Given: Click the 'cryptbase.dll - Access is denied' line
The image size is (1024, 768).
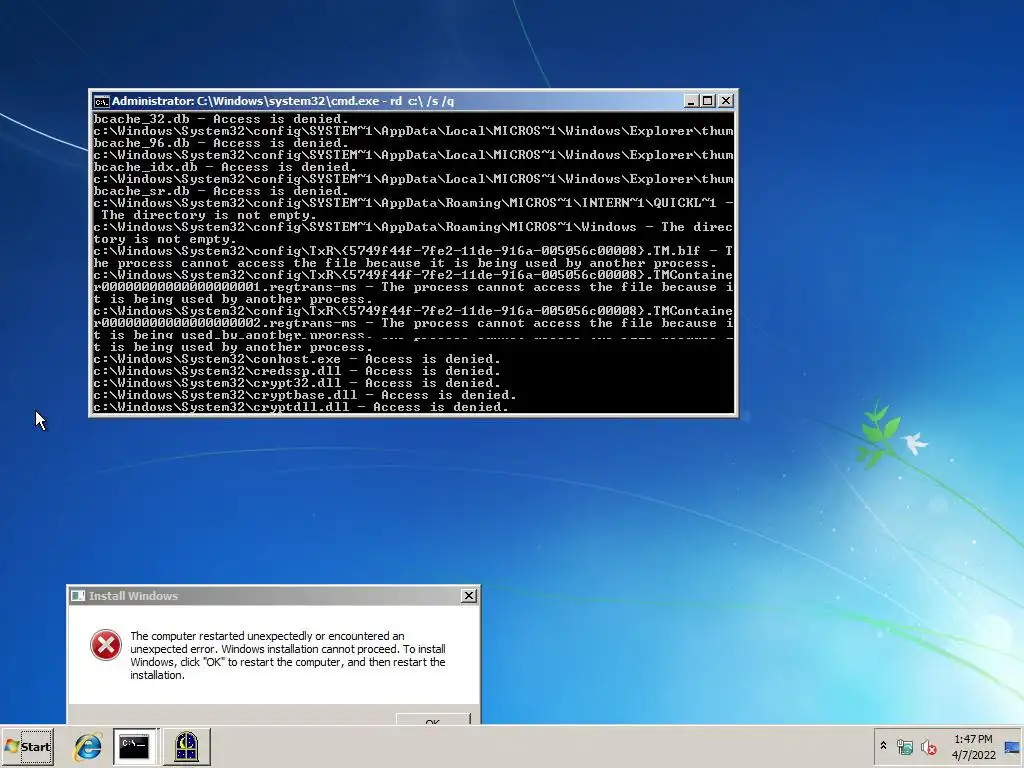Looking at the screenshot, I should (x=305, y=395).
